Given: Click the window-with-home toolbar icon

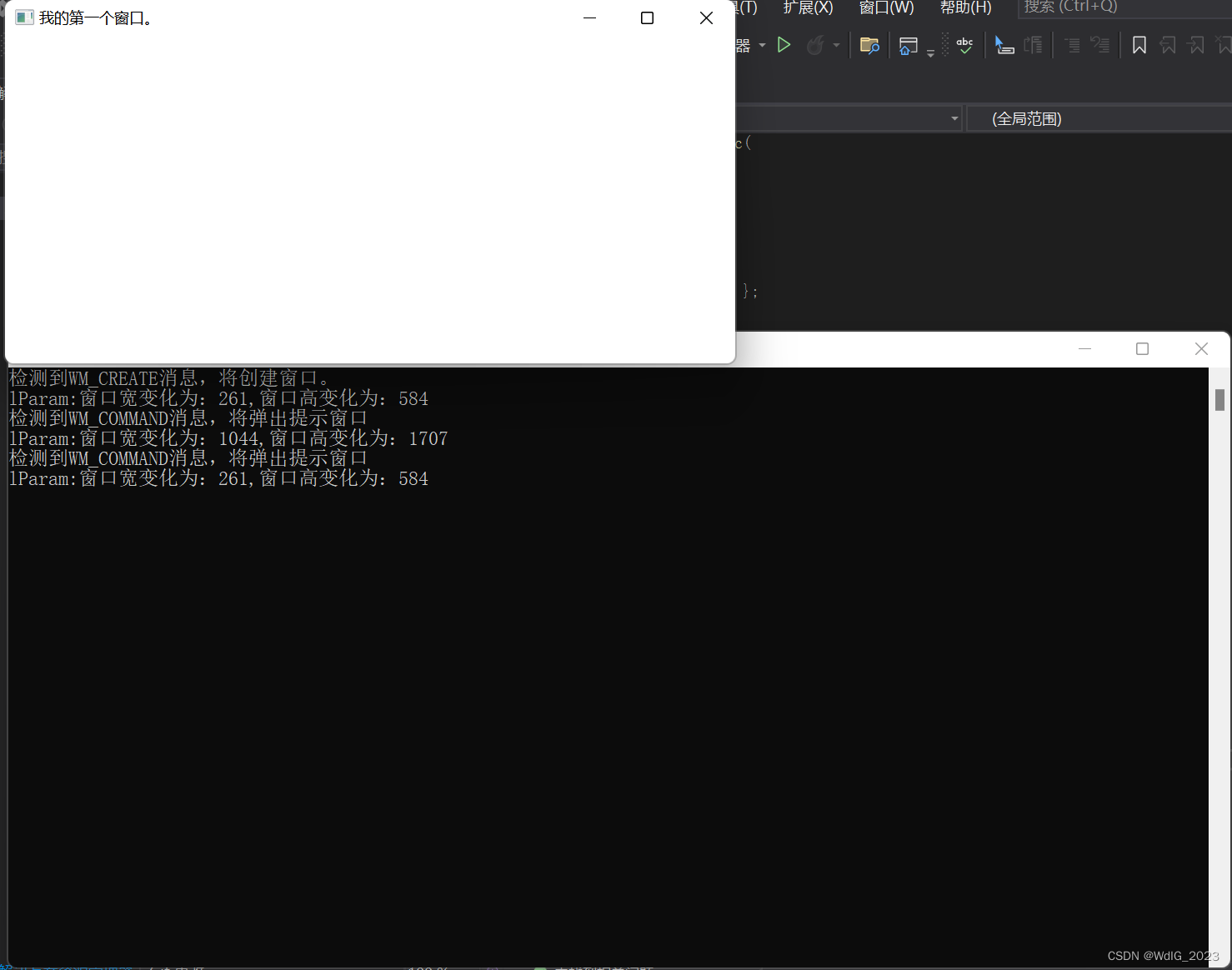Looking at the screenshot, I should pyautogui.click(x=909, y=46).
